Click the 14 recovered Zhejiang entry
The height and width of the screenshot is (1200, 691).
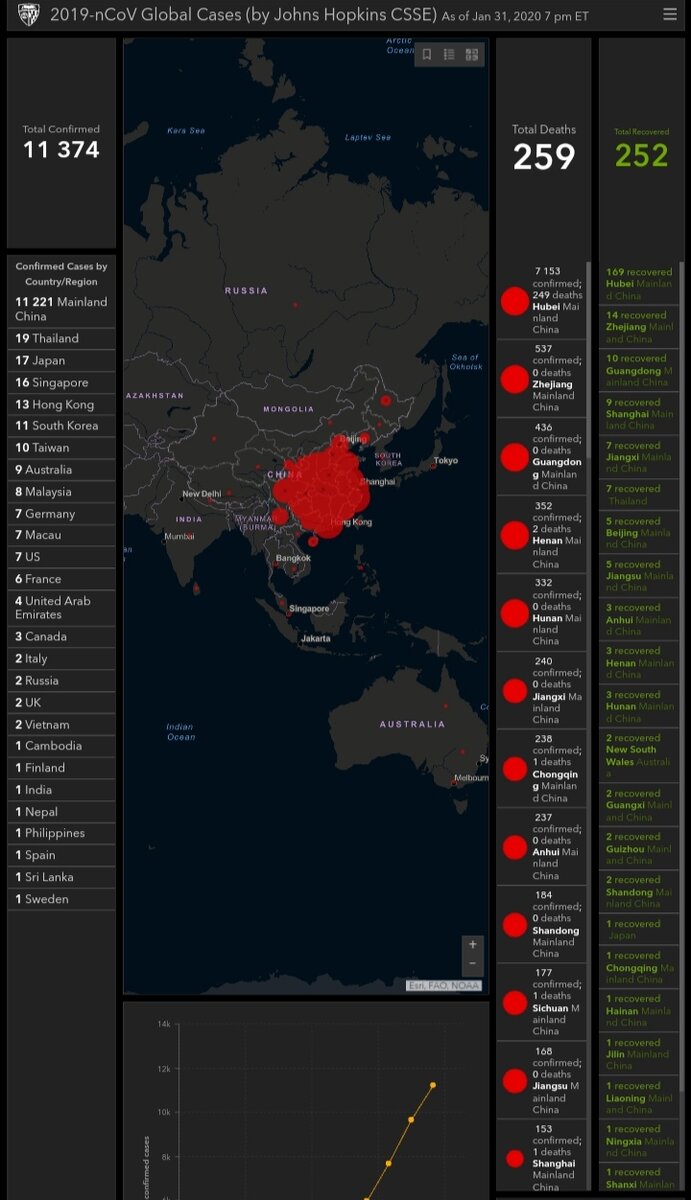(x=639, y=327)
